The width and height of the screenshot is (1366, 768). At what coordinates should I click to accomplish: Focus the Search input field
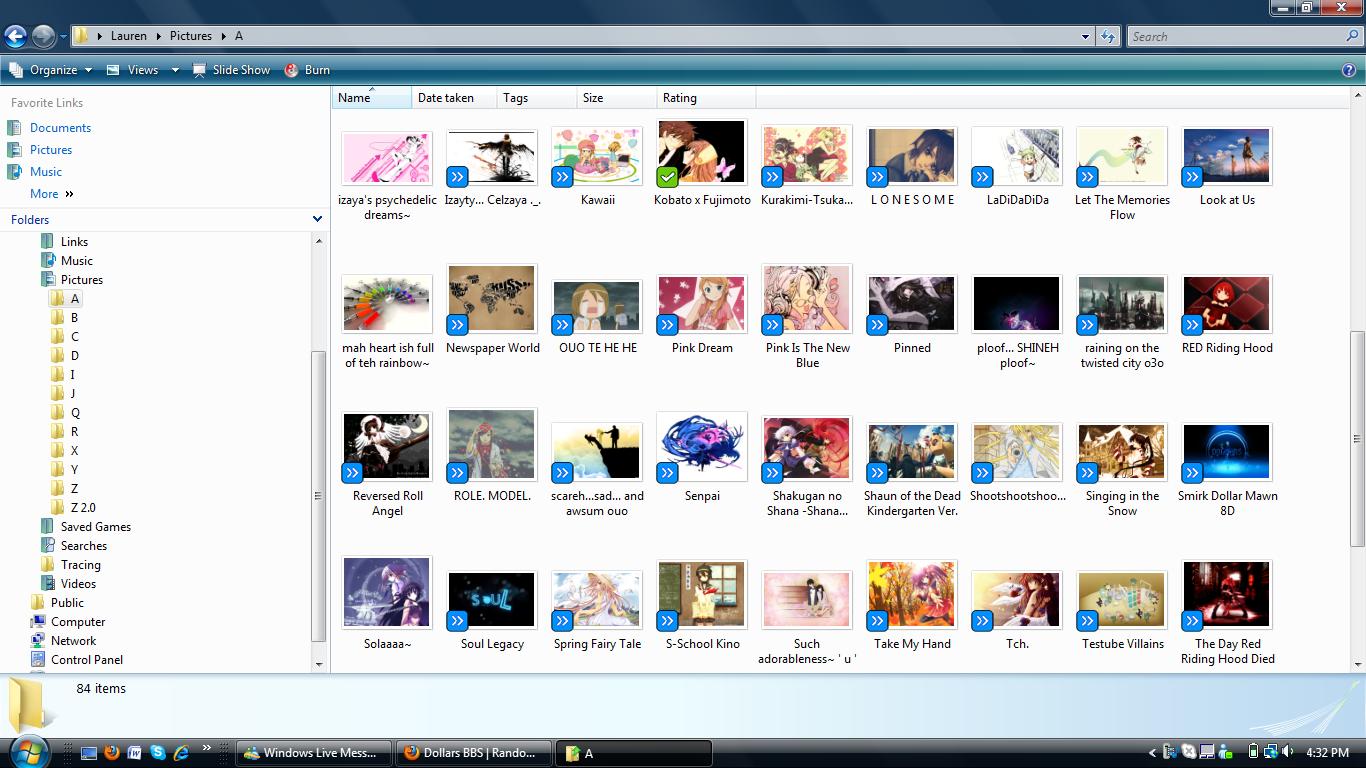click(x=1237, y=36)
